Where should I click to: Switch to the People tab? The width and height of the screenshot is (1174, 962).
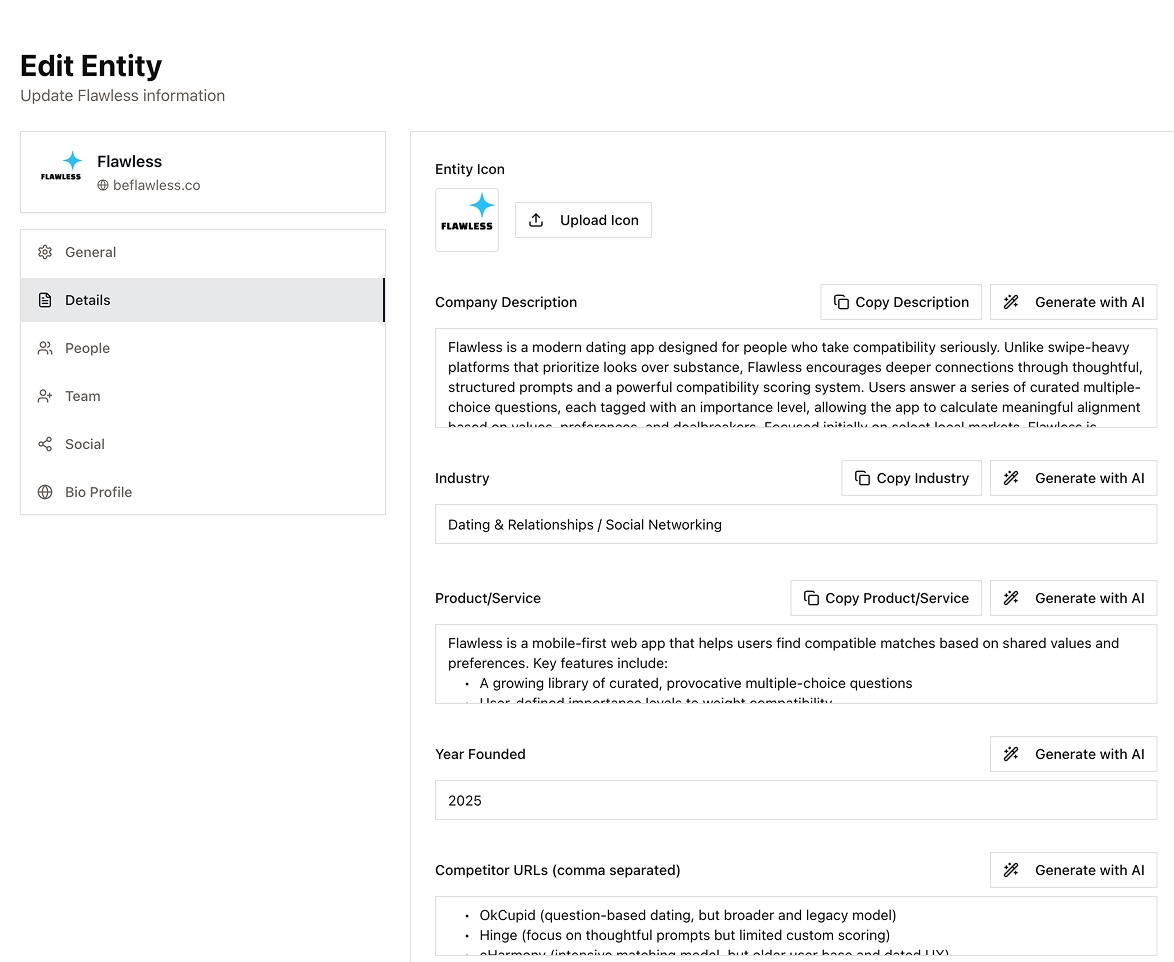tap(203, 348)
